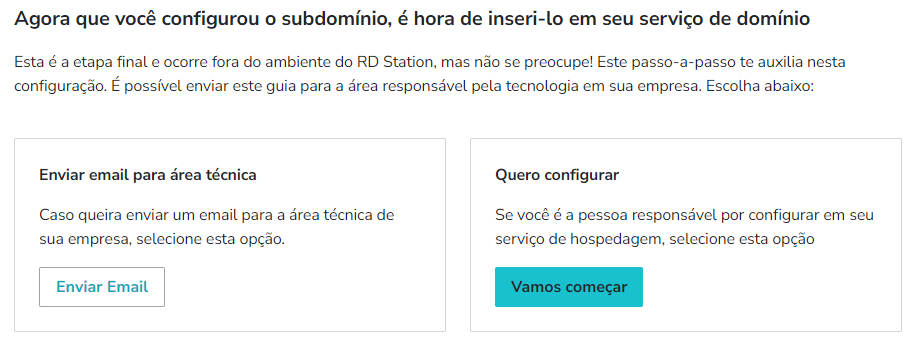Select the 'Quero configurar' card heading
This screenshot has width=913, height=361.
coord(557,175)
